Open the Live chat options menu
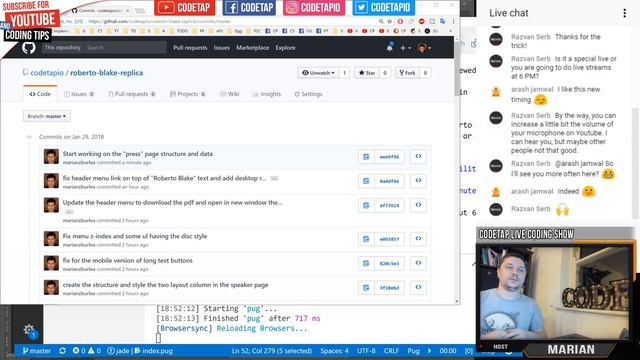Screen dimensions: 640x360 pyautogui.click(x=624, y=13)
